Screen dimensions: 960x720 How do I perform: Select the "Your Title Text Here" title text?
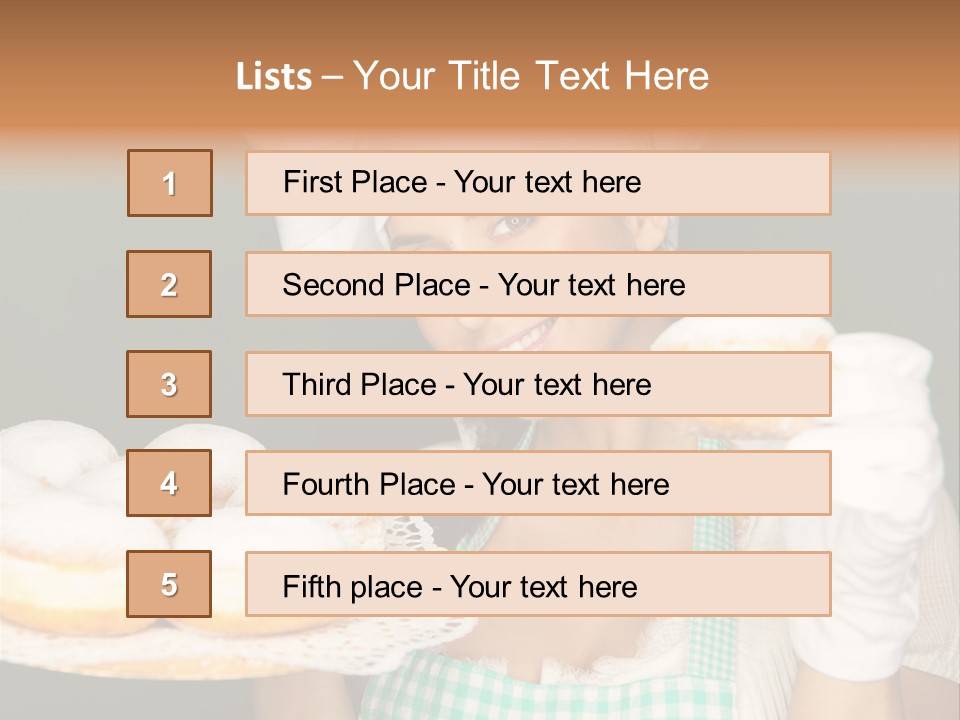(531, 76)
